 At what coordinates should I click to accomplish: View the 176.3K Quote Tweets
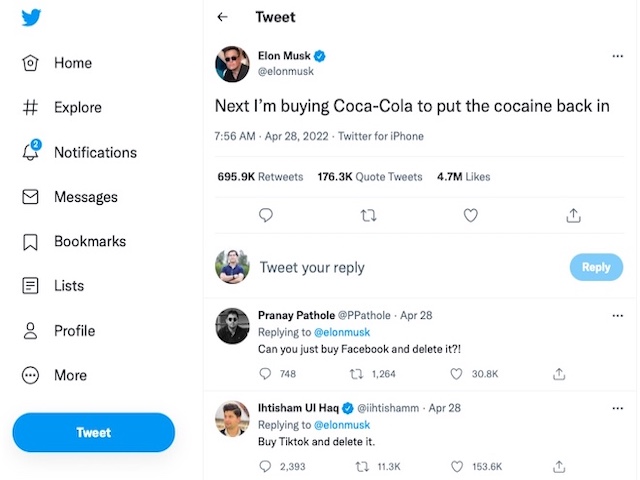coord(370,176)
